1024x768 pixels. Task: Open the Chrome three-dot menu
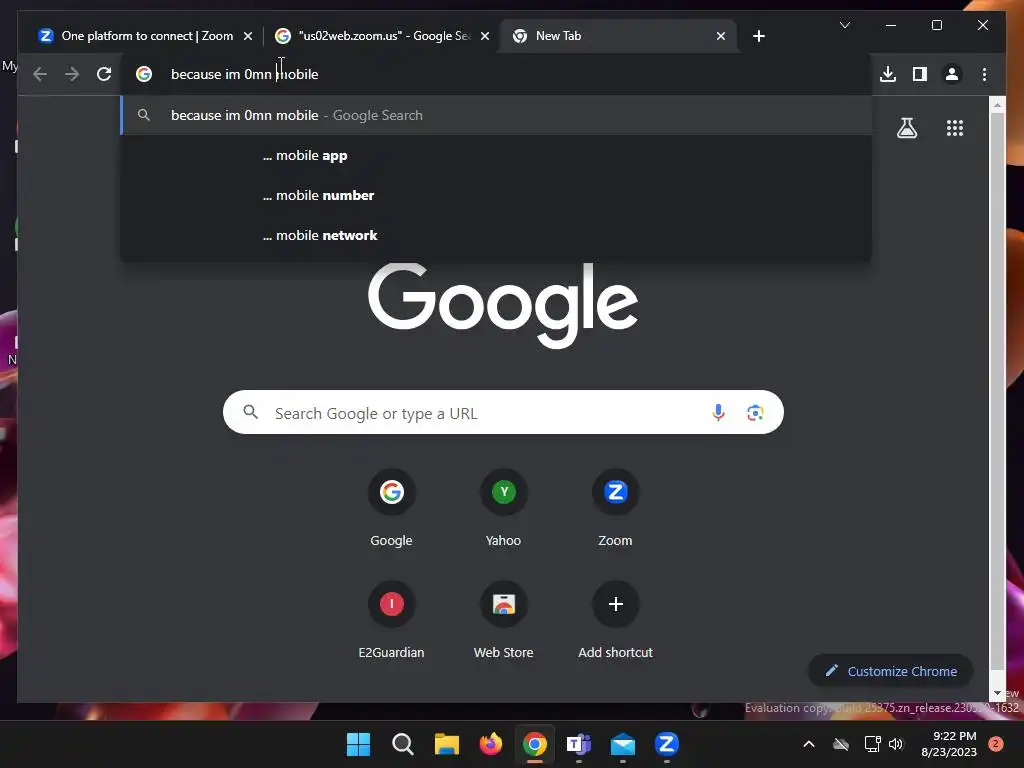[x=984, y=74]
